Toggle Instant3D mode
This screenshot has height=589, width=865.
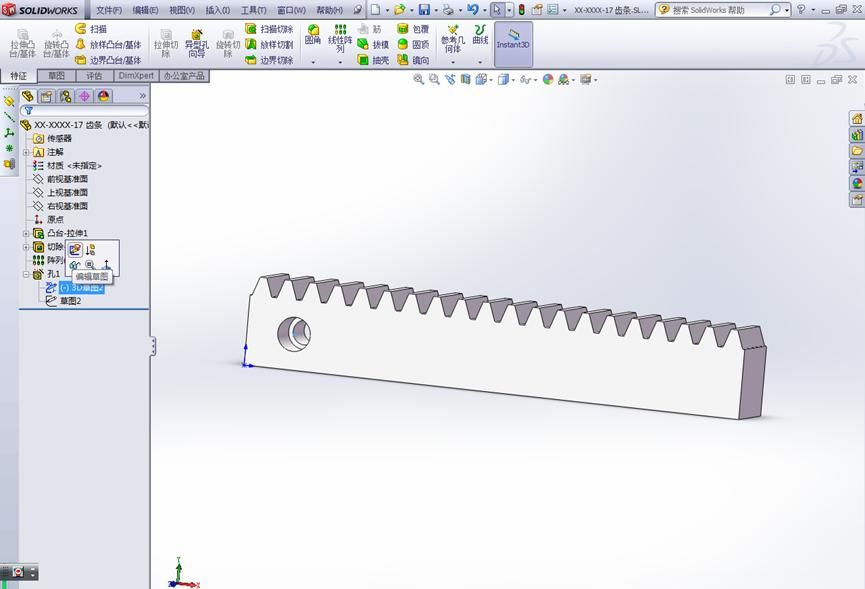[x=512, y=41]
